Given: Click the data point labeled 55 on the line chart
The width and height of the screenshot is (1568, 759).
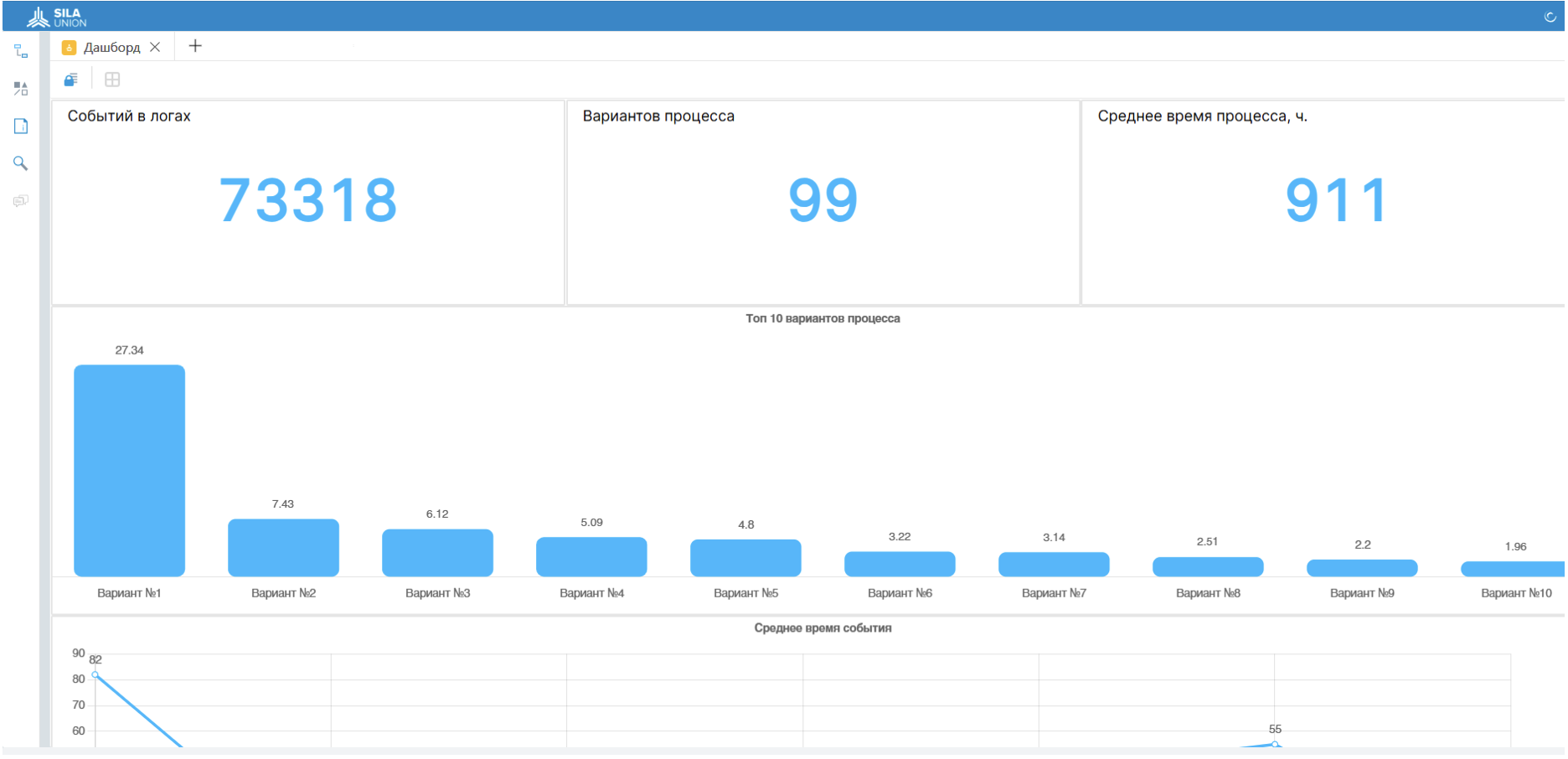Looking at the screenshot, I should (x=1275, y=742).
